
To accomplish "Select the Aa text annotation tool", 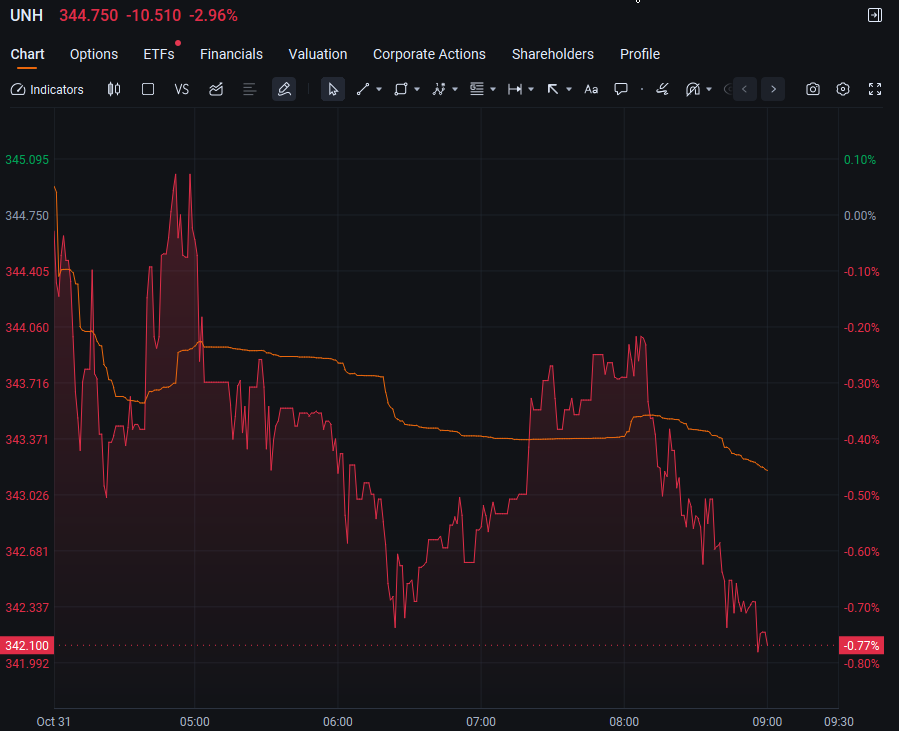I will pos(591,89).
